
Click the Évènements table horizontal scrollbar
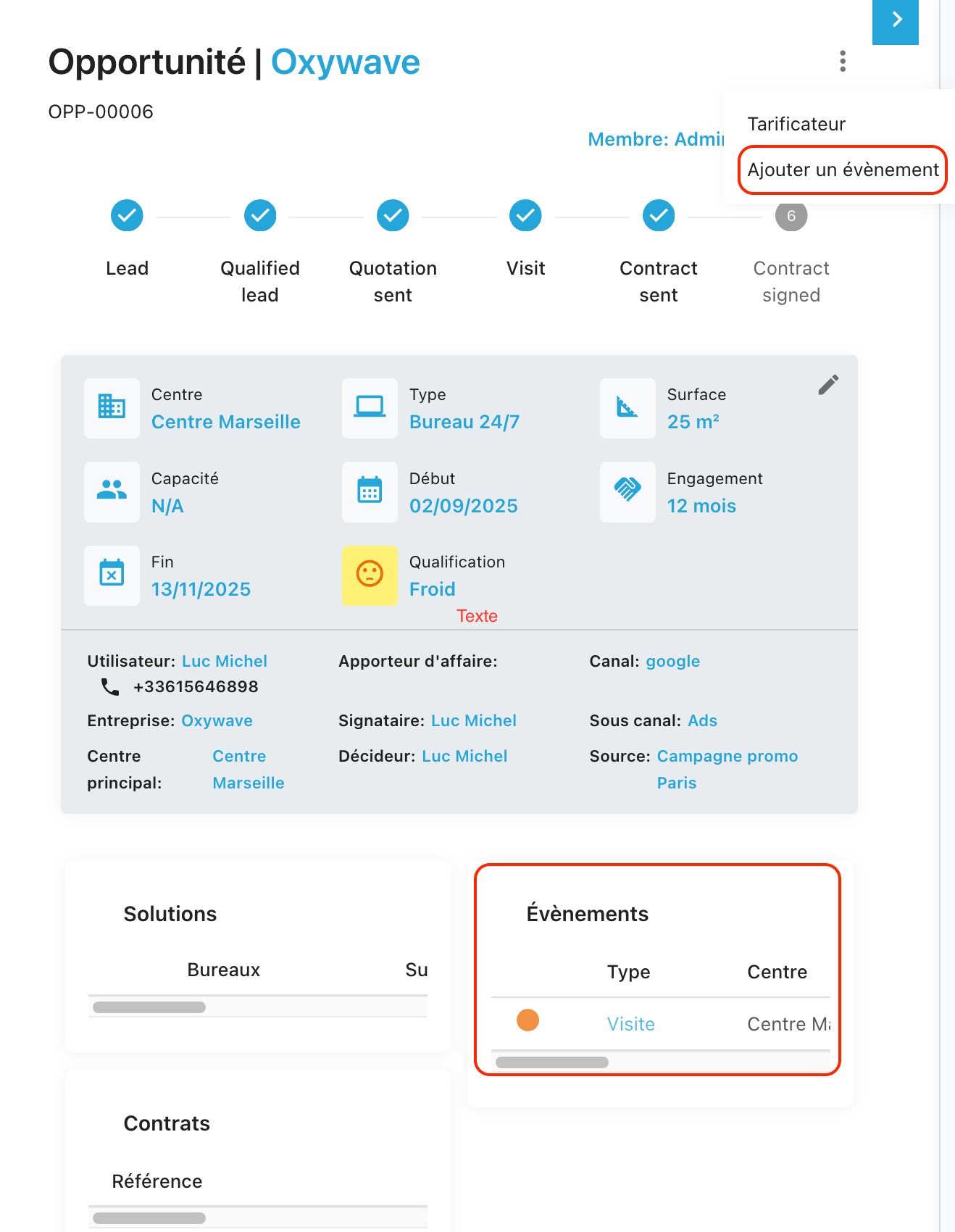552,1062
